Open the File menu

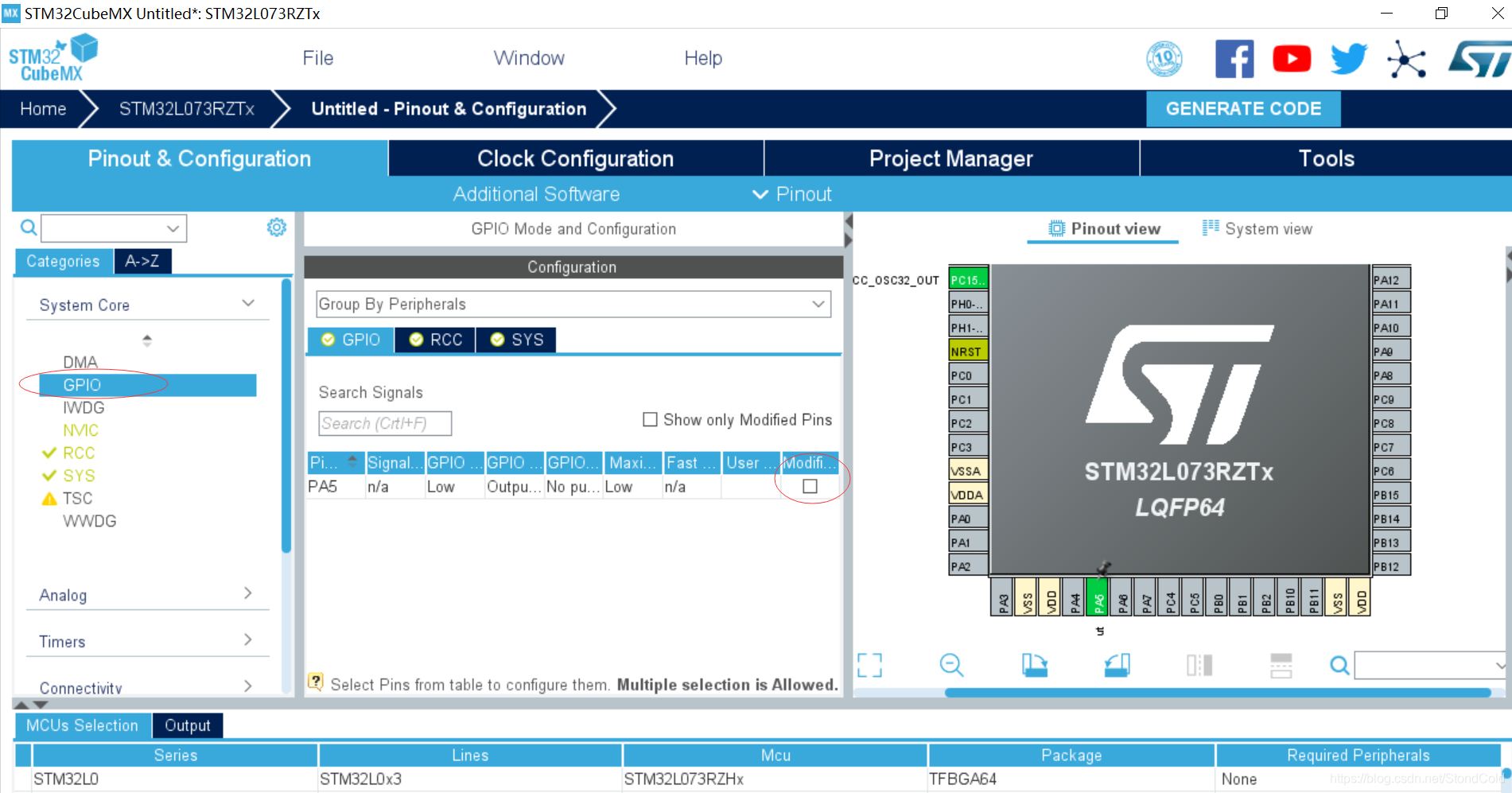[x=317, y=58]
